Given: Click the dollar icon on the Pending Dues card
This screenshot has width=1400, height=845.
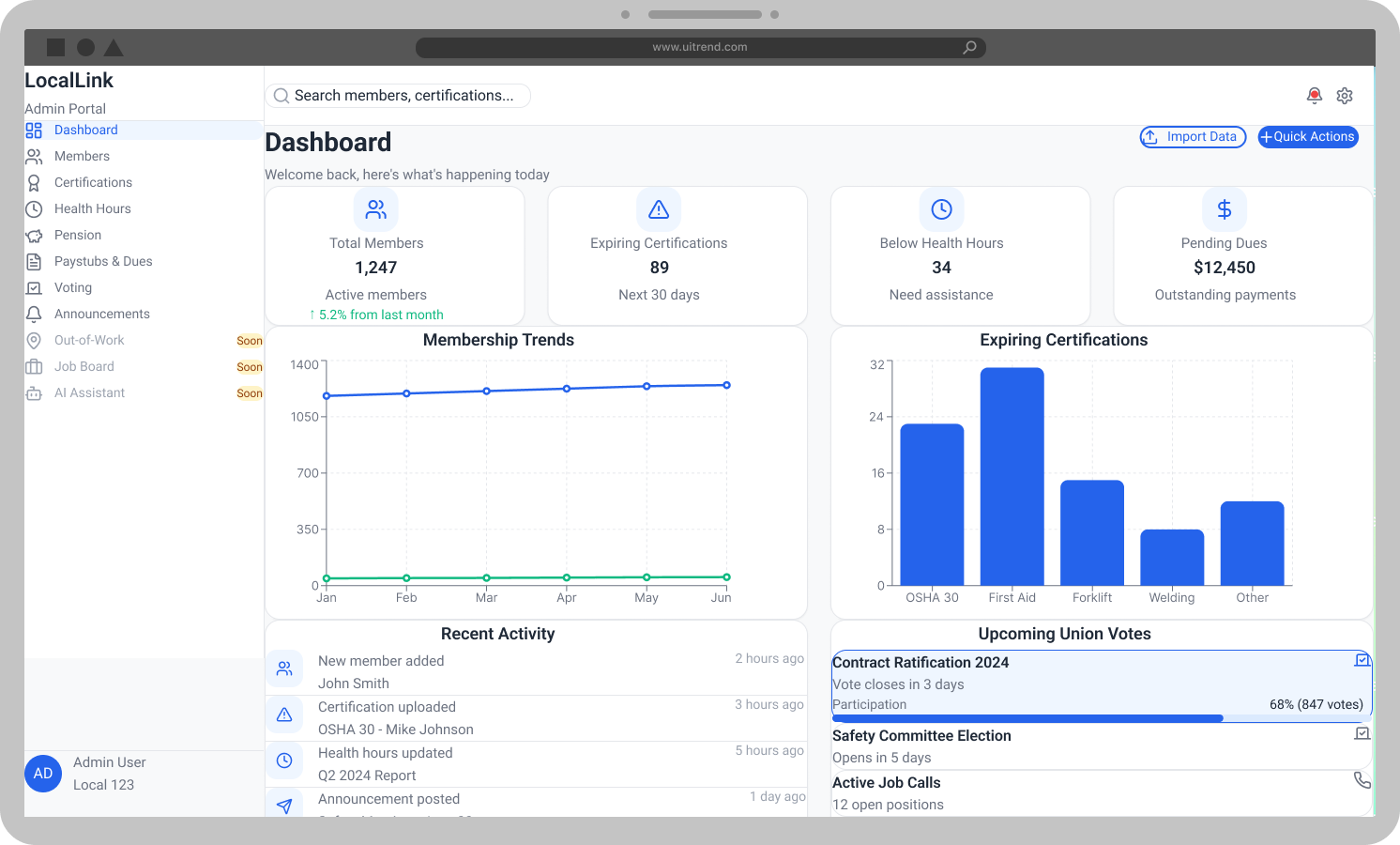Looking at the screenshot, I should coord(1225,208).
